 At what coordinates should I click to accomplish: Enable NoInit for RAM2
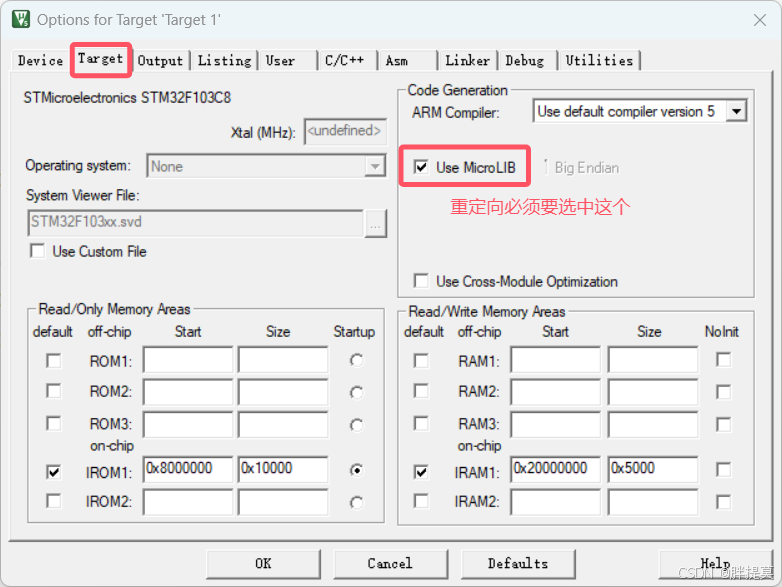[x=724, y=392]
